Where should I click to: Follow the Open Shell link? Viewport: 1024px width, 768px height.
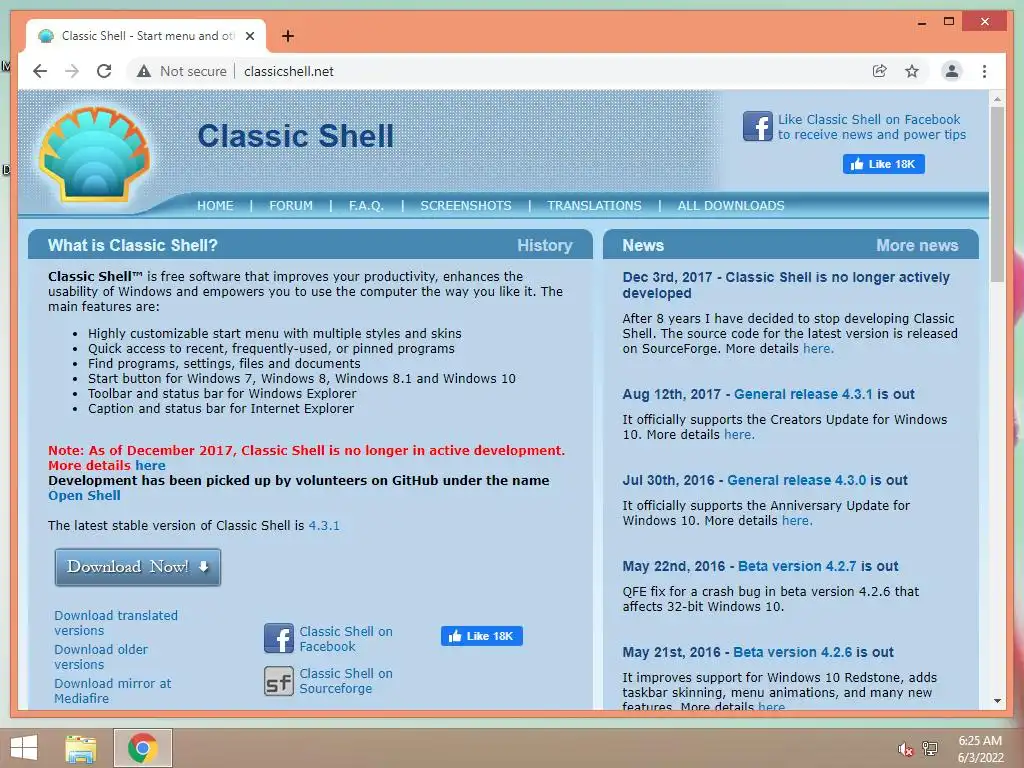point(84,496)
